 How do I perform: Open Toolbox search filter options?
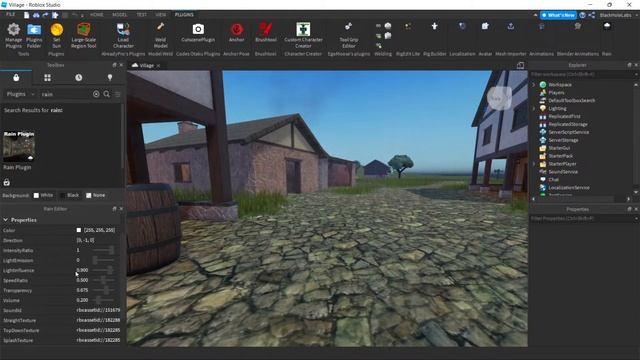pos(118,94)
